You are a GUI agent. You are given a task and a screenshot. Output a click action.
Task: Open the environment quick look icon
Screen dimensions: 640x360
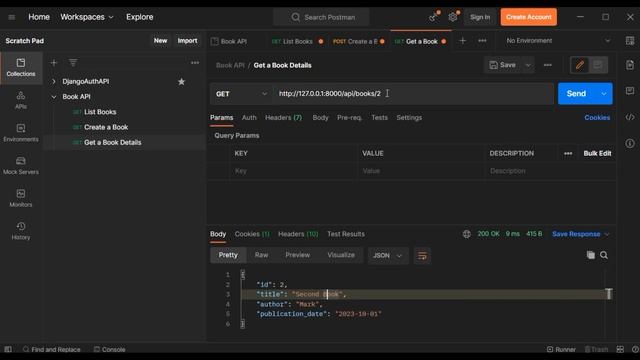tap(630, 41)
